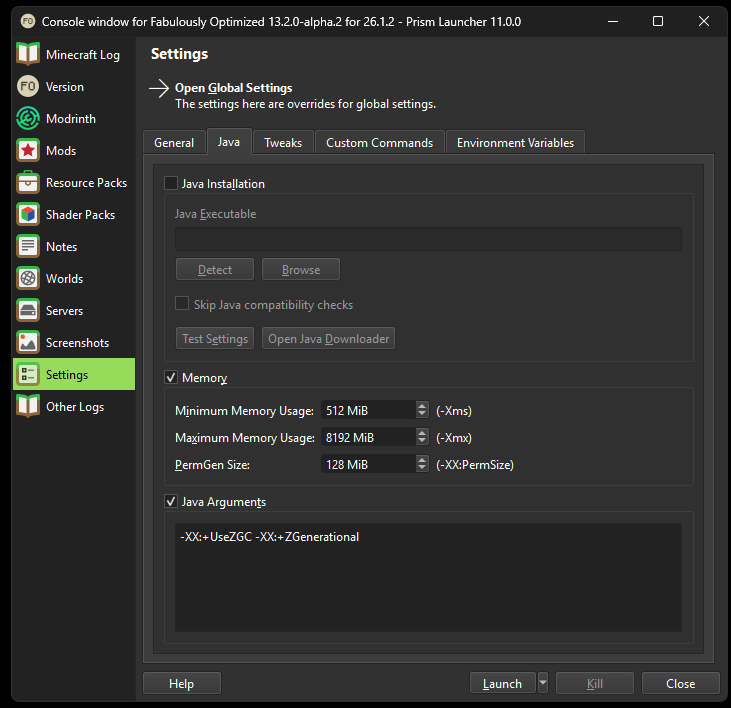Select the Worlds sidebar label
Image resolution: width=731 pixels, height=708 pixels.
[x=64, y=279]
